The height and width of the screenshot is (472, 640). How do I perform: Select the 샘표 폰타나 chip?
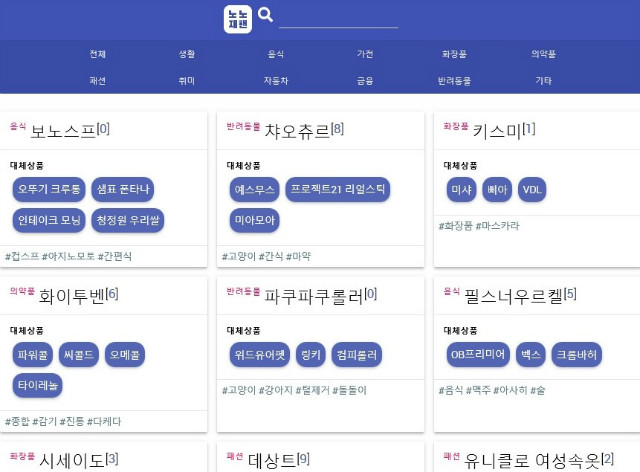[x=123, y=189]
